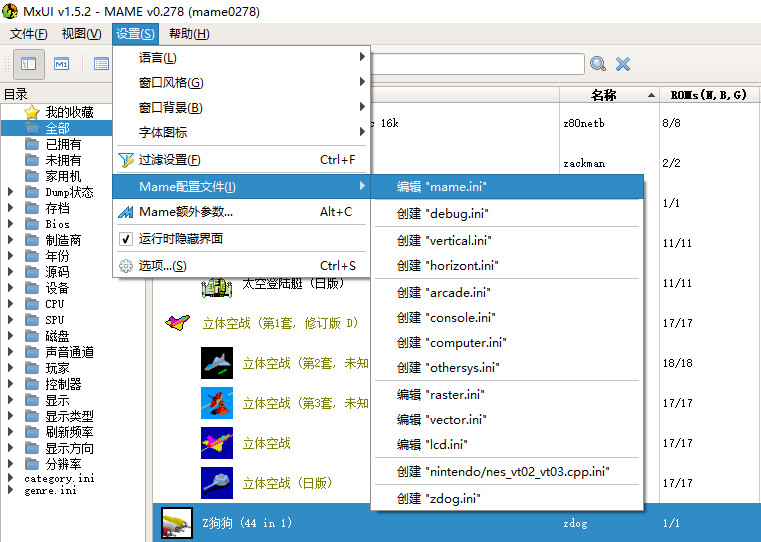Viewport: 761px width, 542px height.
Task: Expand the CPU tree node
Action: (11, 304)
